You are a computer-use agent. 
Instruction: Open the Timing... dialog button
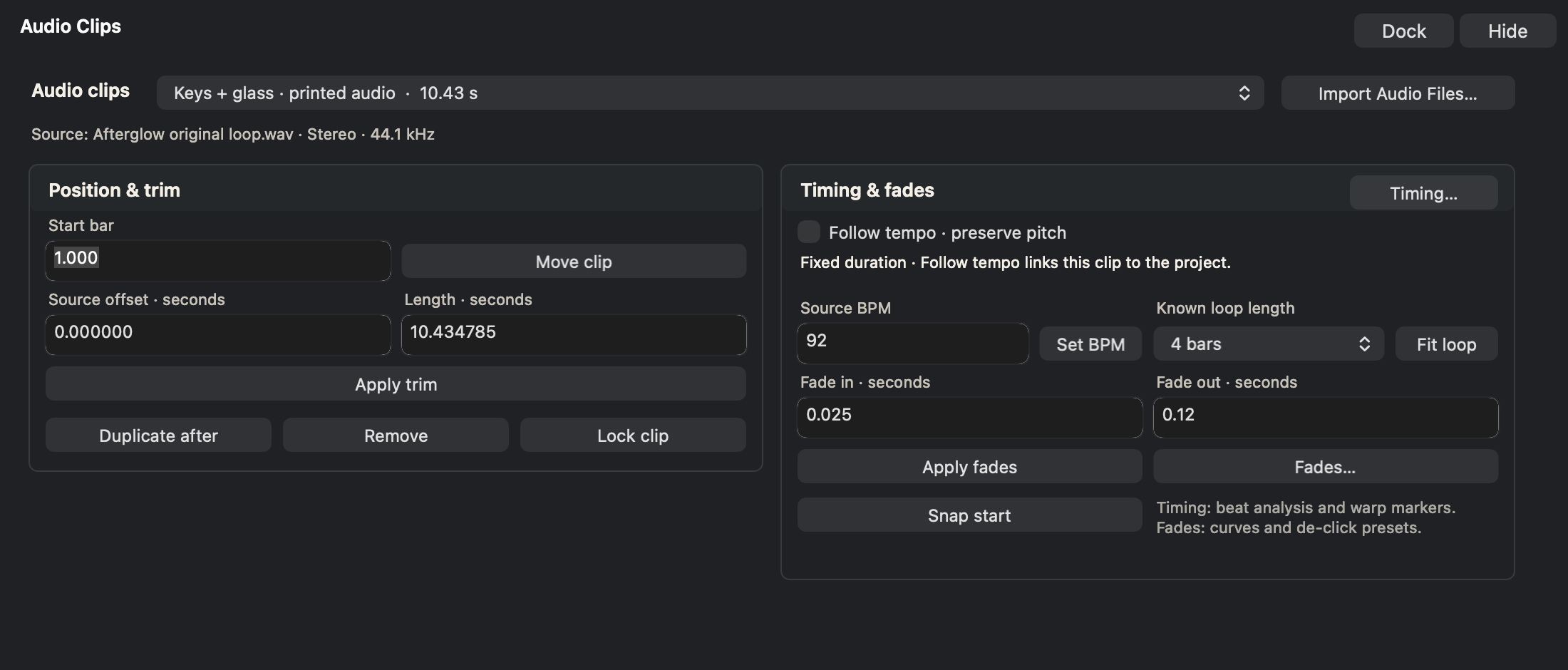(x=1423, y=192)
